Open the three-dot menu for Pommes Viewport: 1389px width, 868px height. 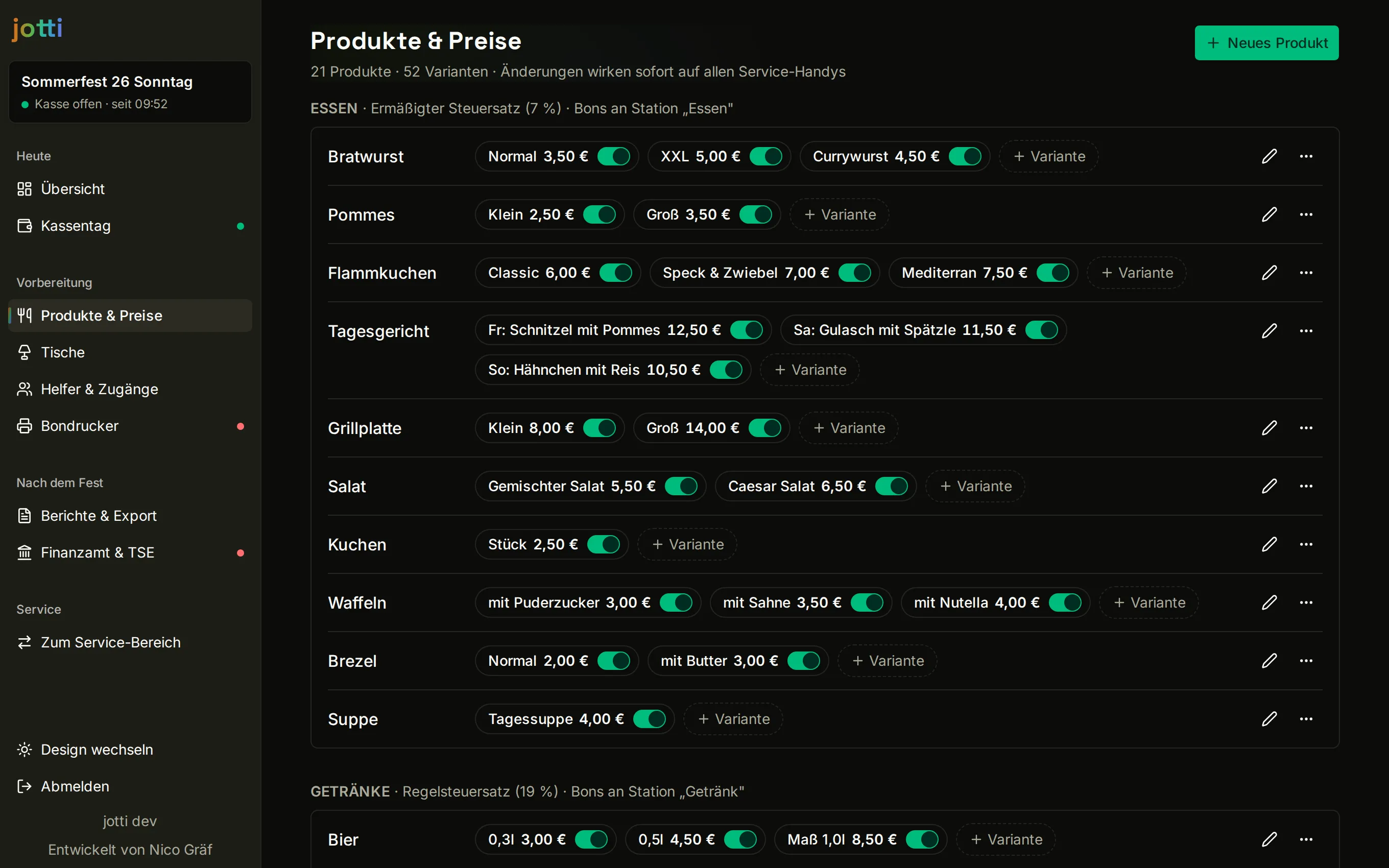[x=1306, y=214]
